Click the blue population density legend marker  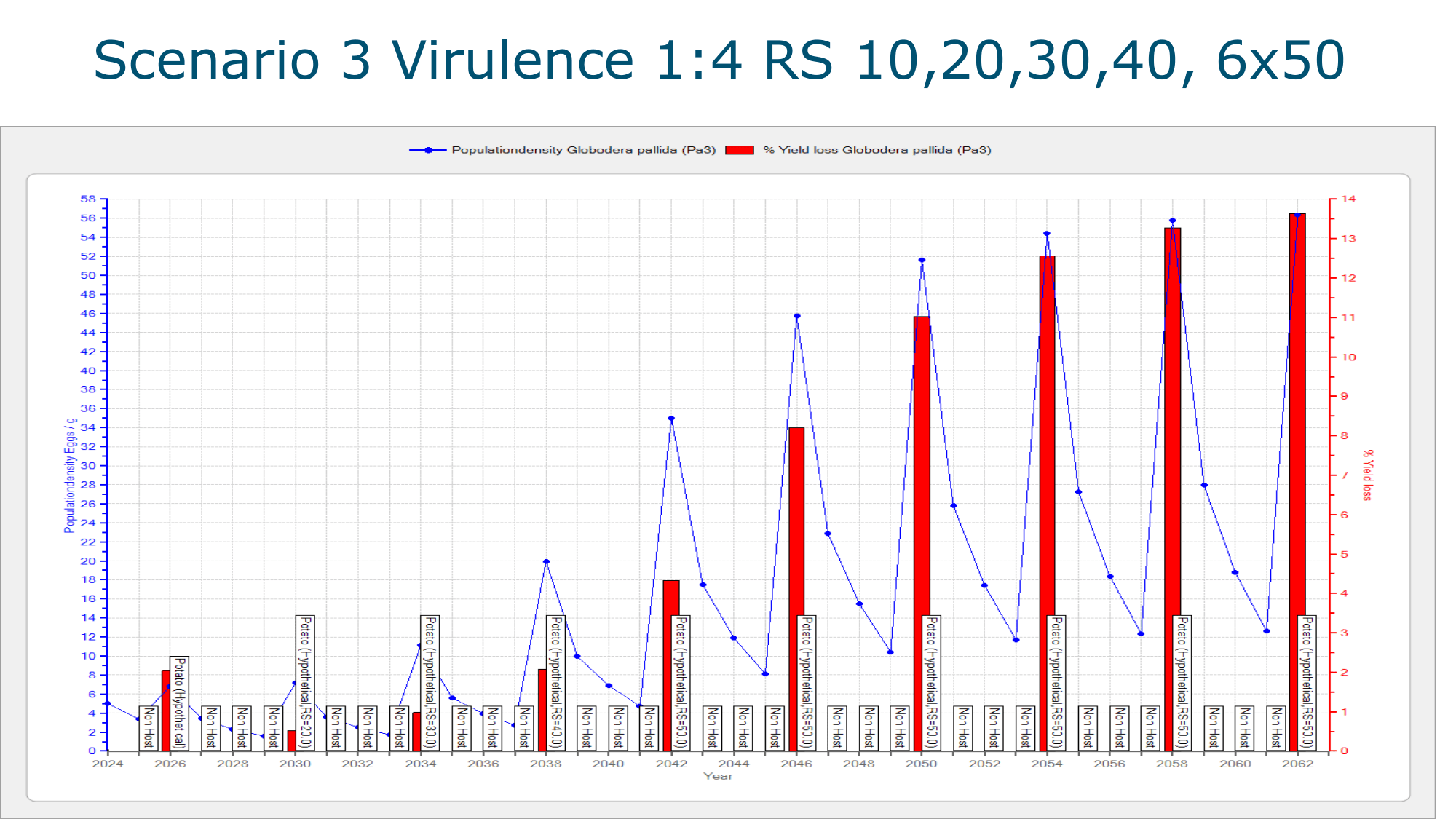(x=428, y=150)
